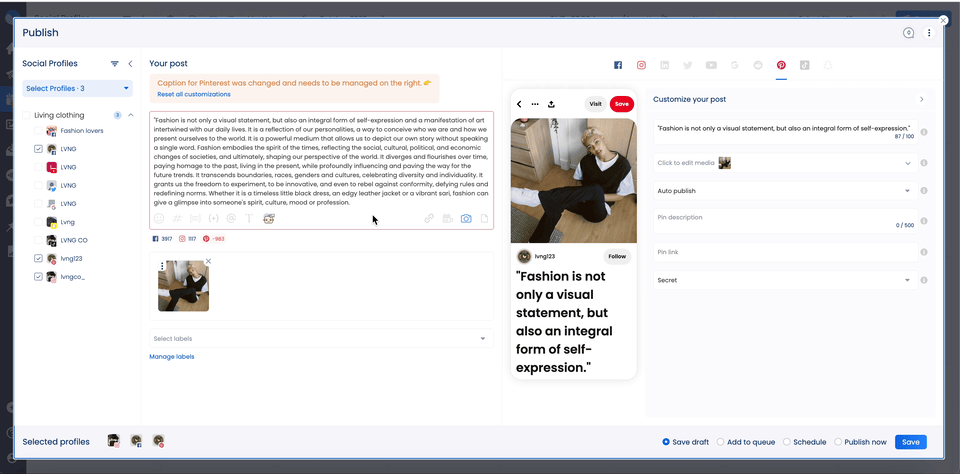Open saved captions bracket icon
The height and width of the screenshot is (474, 960).
tap(195, 218)
